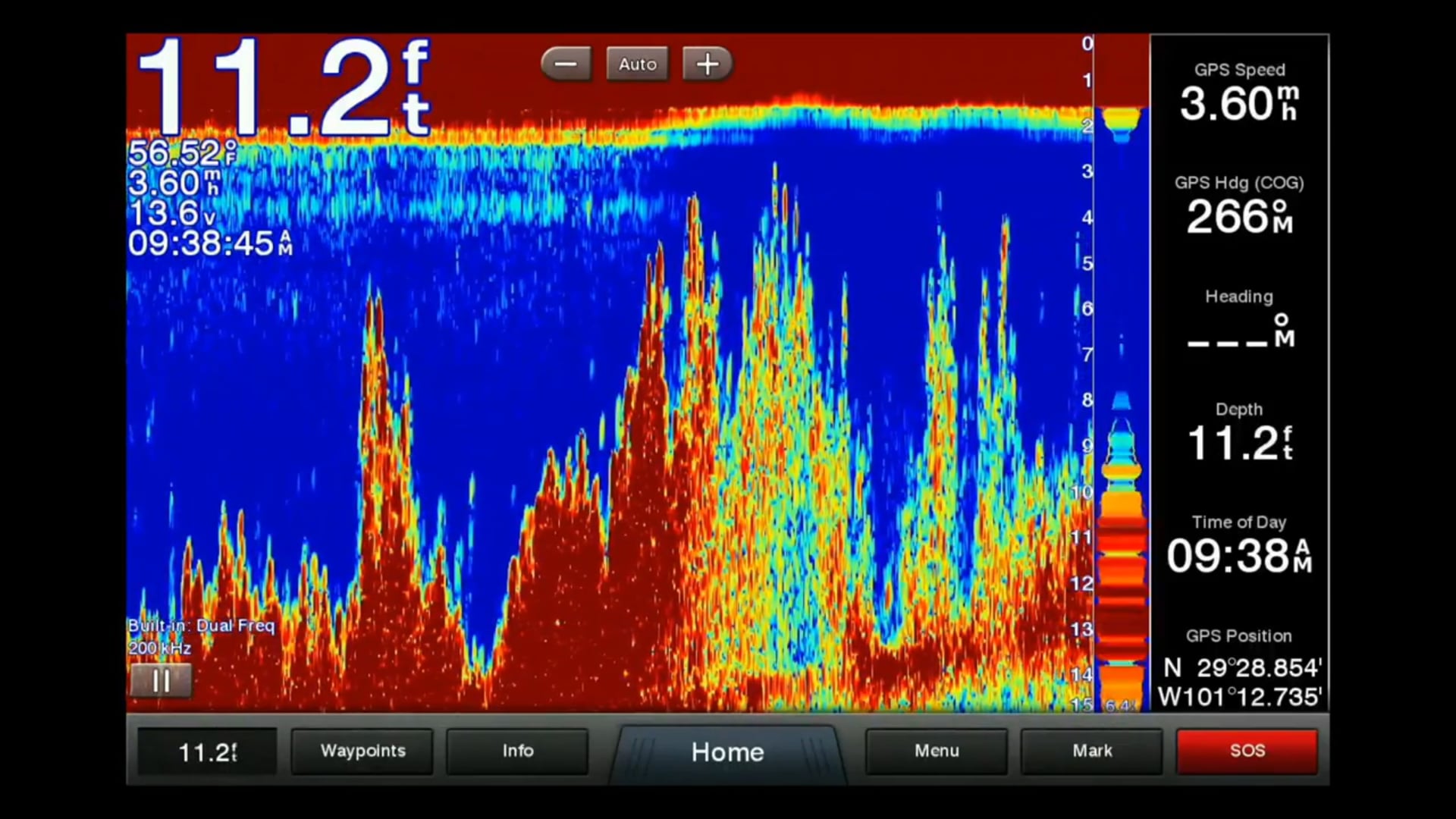
Task: Set range to Auto
Action: [x=637, y=64]
